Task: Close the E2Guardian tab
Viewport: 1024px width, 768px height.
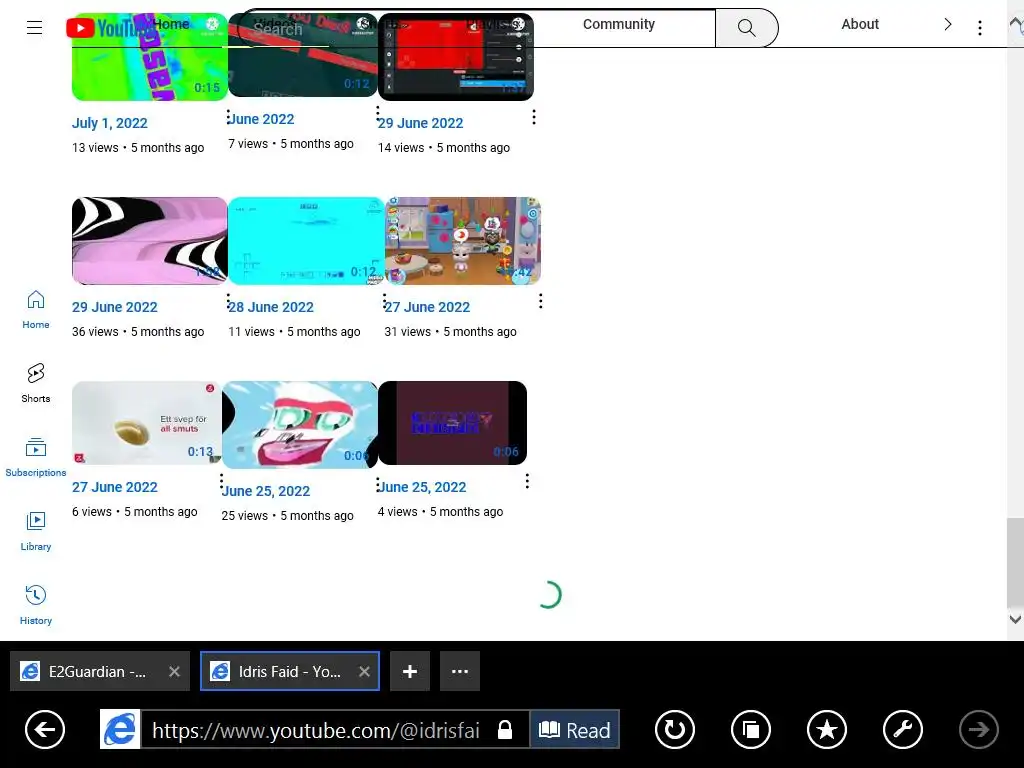Action: (x=174, y=671)
